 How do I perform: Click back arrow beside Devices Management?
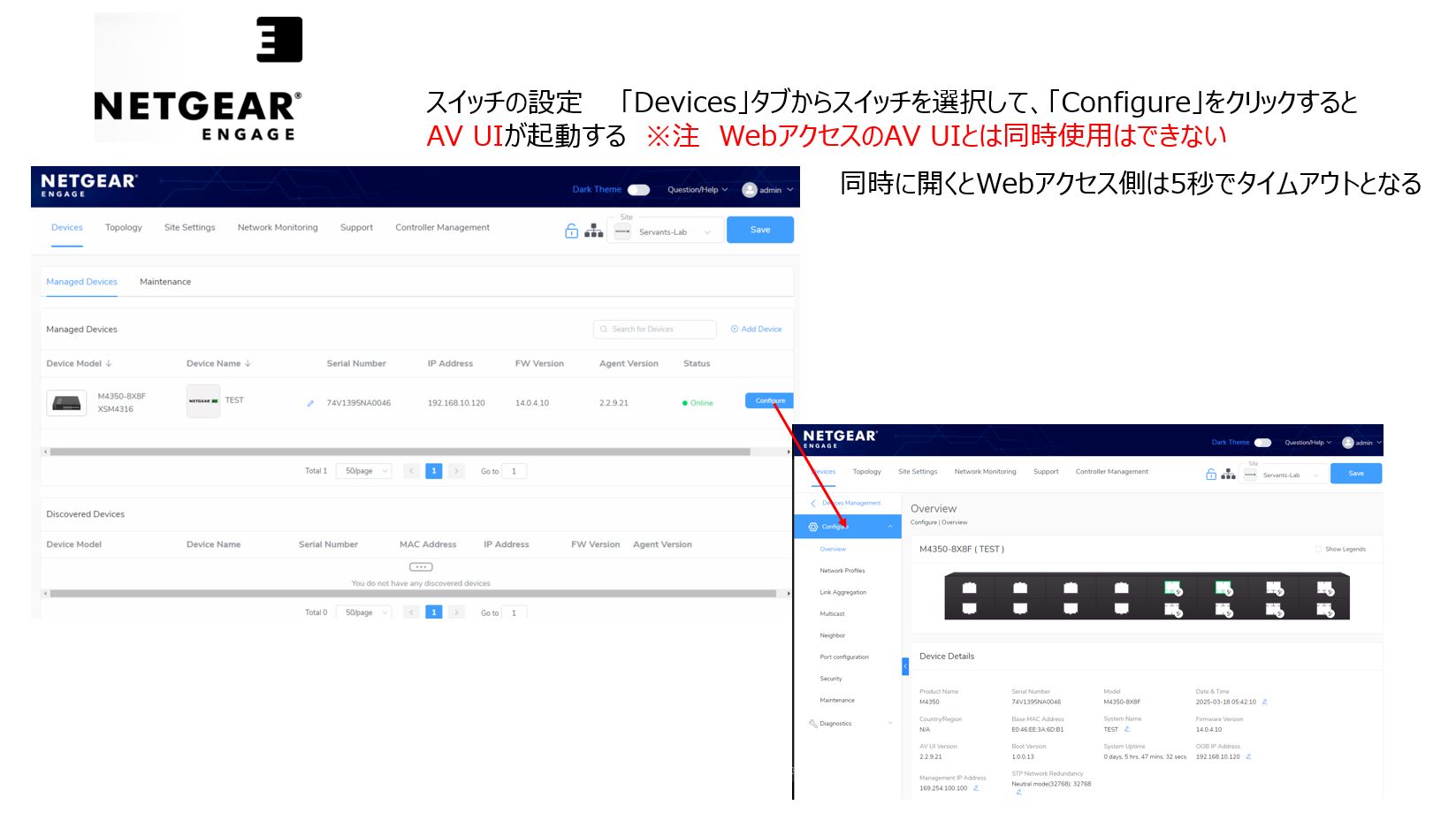[813, 503]
